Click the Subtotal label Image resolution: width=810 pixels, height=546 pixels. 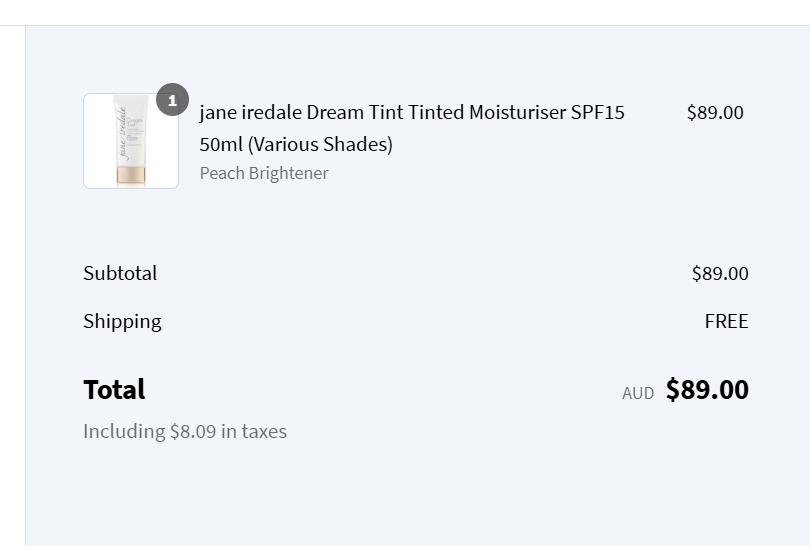pyautogui.click(x=120, y=273)
